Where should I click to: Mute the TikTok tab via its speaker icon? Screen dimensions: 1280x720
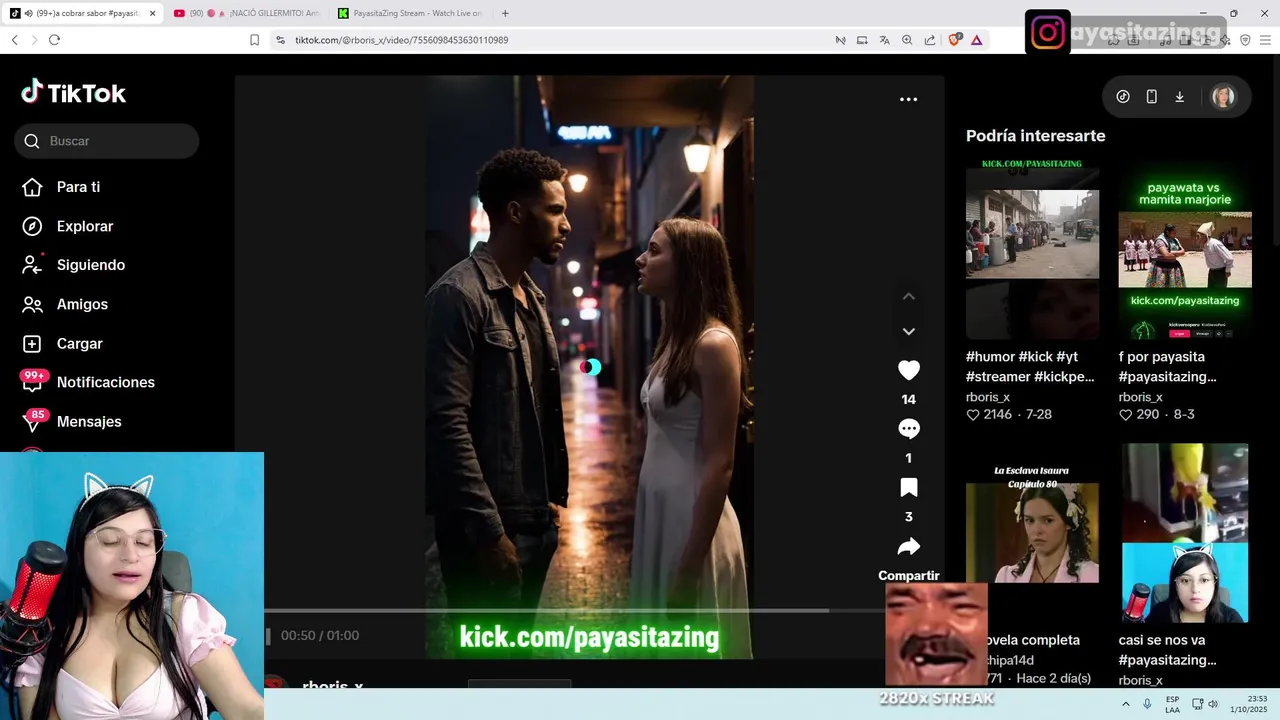[29, 13]
